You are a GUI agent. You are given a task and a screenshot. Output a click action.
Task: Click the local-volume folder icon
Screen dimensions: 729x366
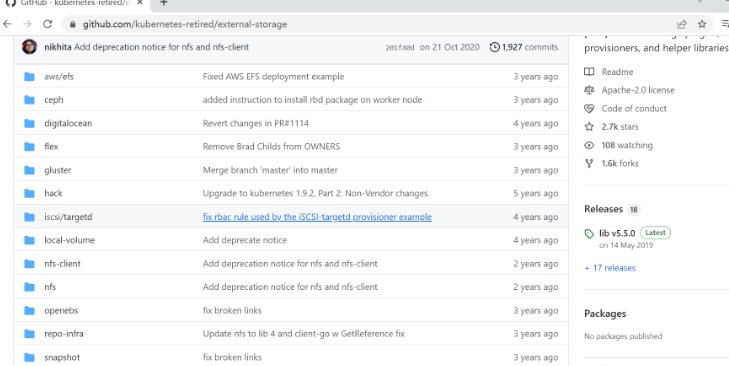(29, 240)
